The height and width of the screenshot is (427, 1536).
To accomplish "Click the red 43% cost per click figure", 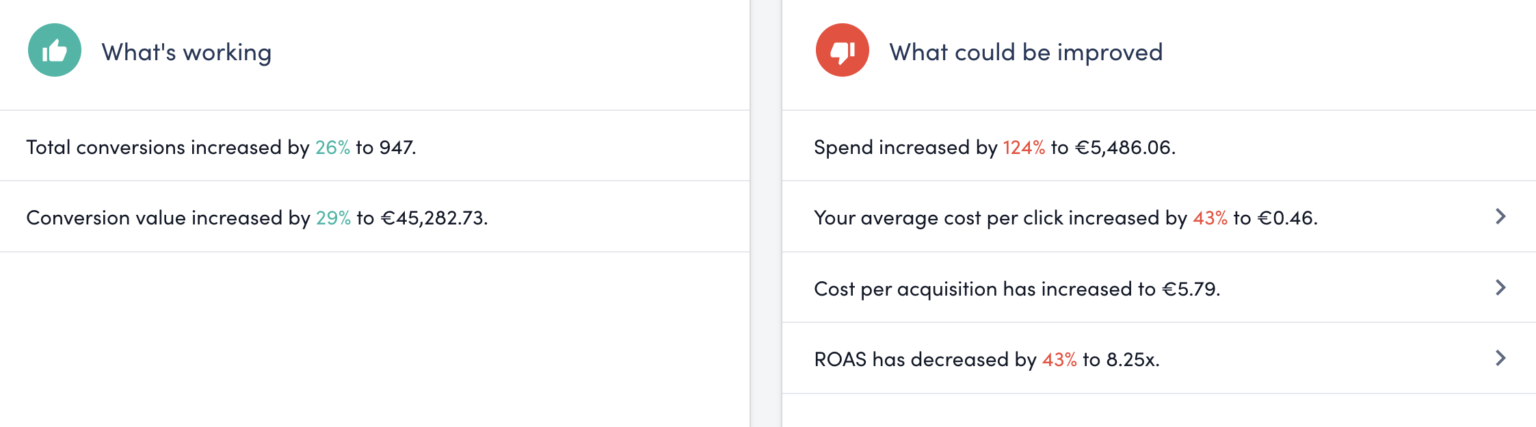I will click(1210, 217).
